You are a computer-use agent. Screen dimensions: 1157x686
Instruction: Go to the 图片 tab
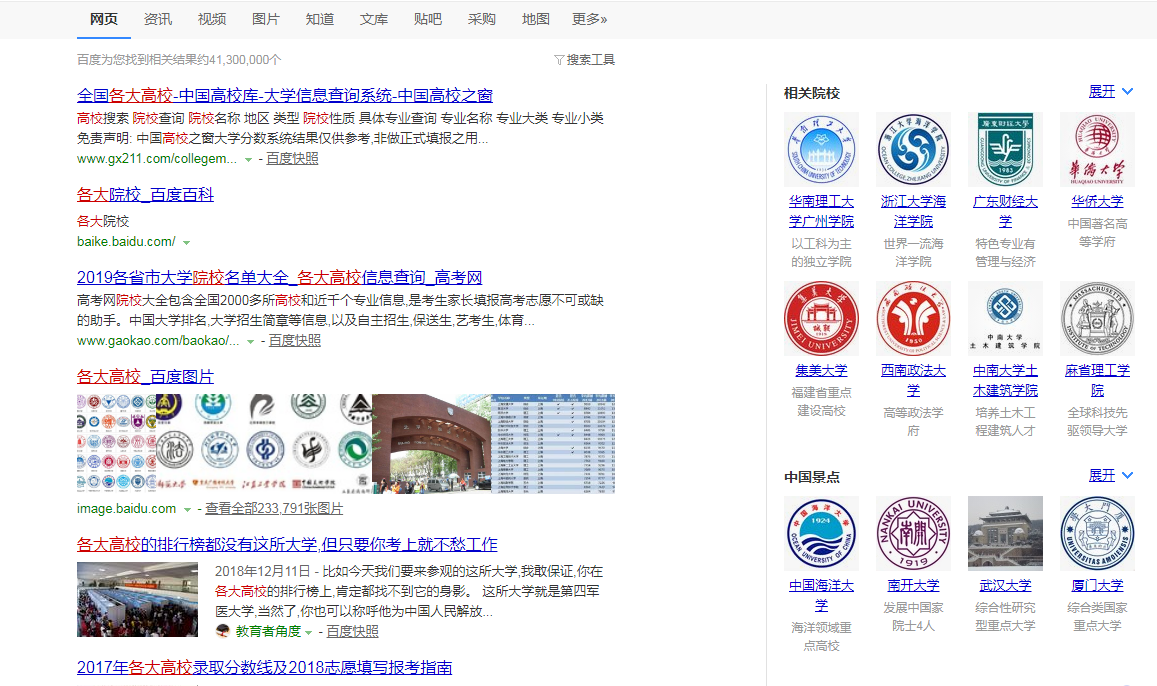[266, 19]
